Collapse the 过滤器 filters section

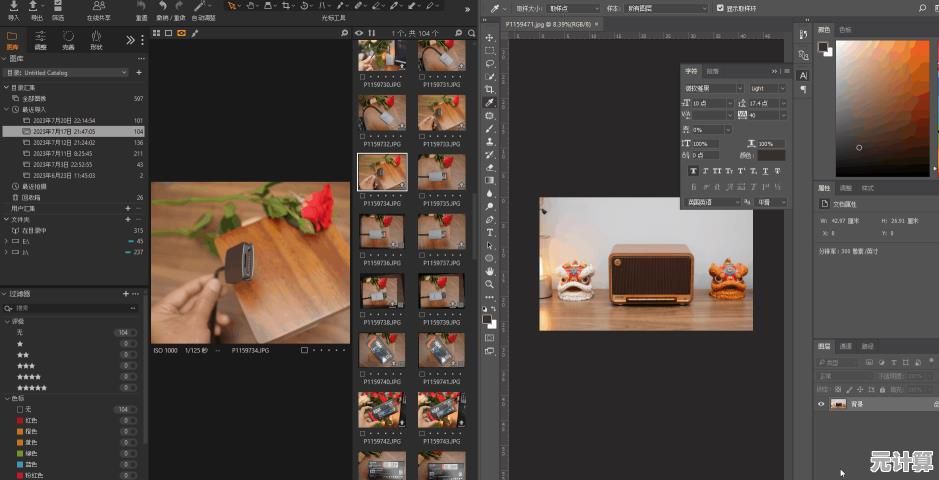(4, 294)
